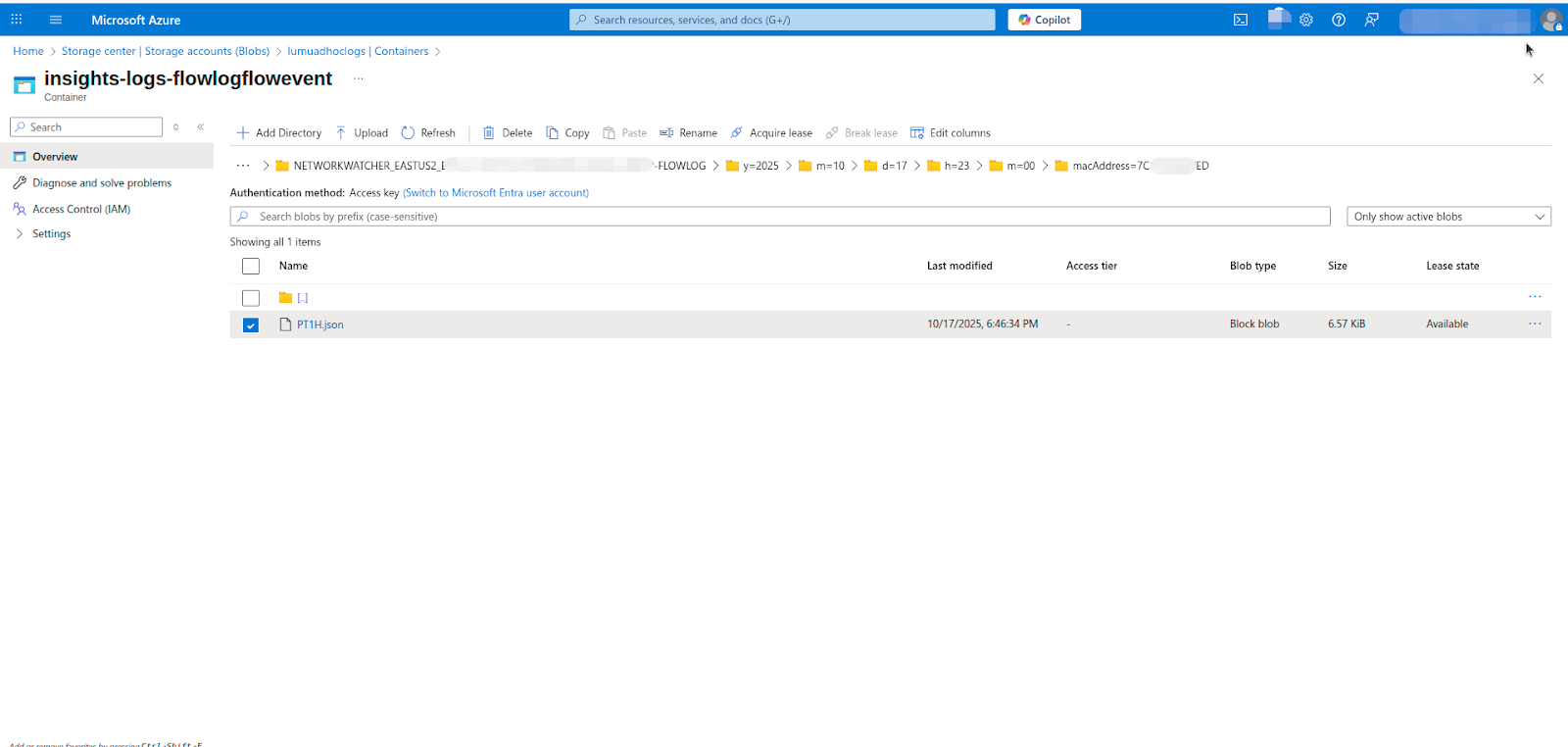The height and width of the screenshot is (747, 1568).
Task: Collapse the left navigation pane
Action: point(201,127)
